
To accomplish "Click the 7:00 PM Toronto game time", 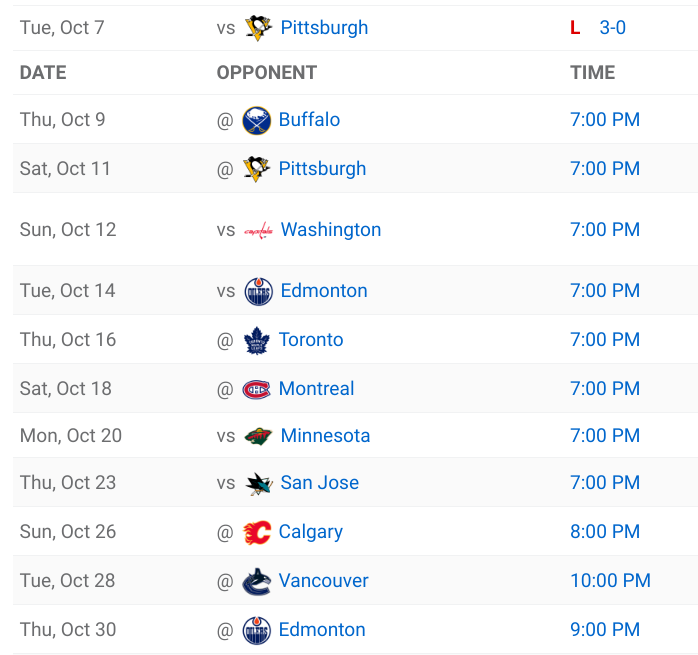I will 605,340.
